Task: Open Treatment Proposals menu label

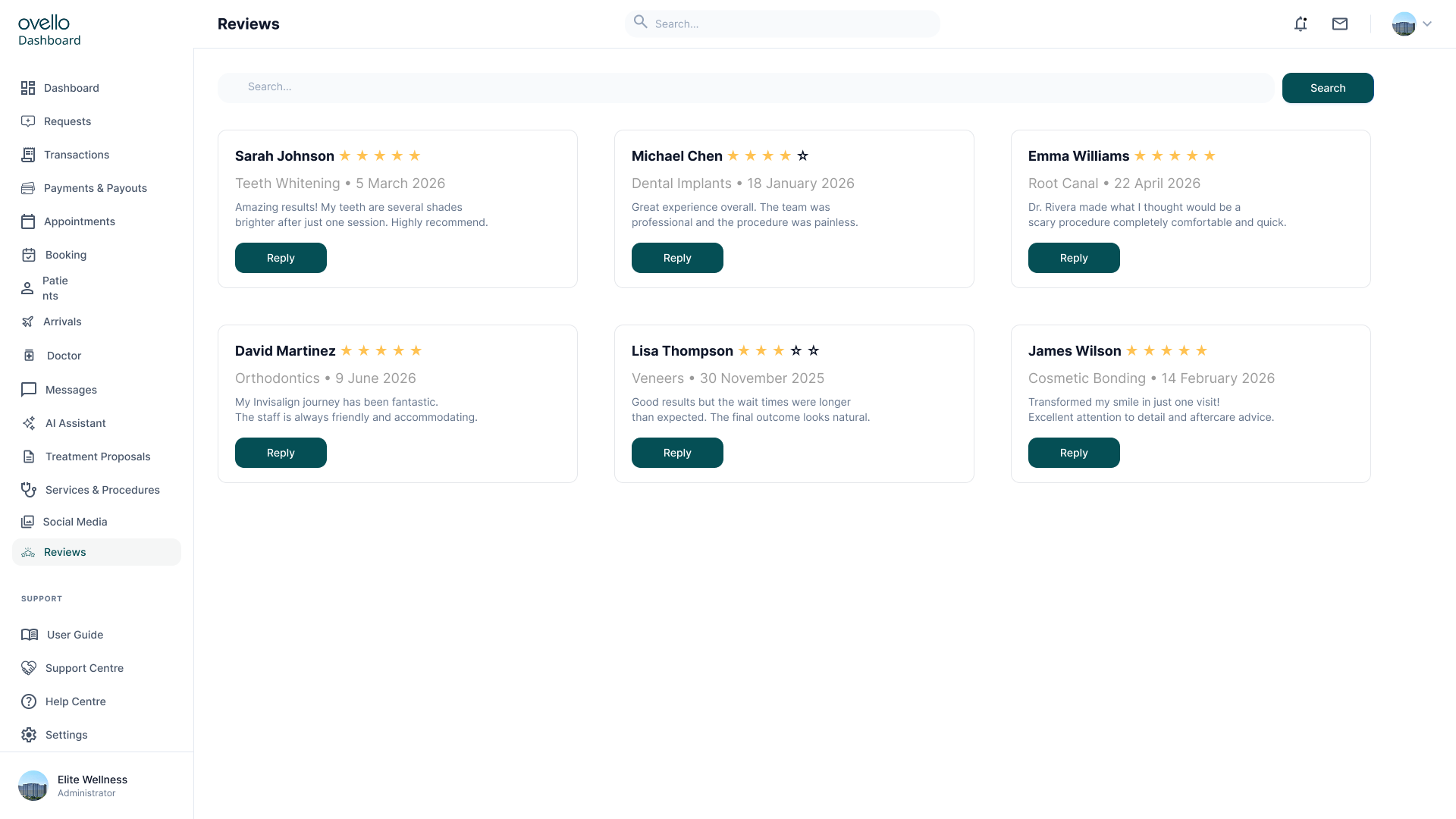Action: [x=98, y=457]
